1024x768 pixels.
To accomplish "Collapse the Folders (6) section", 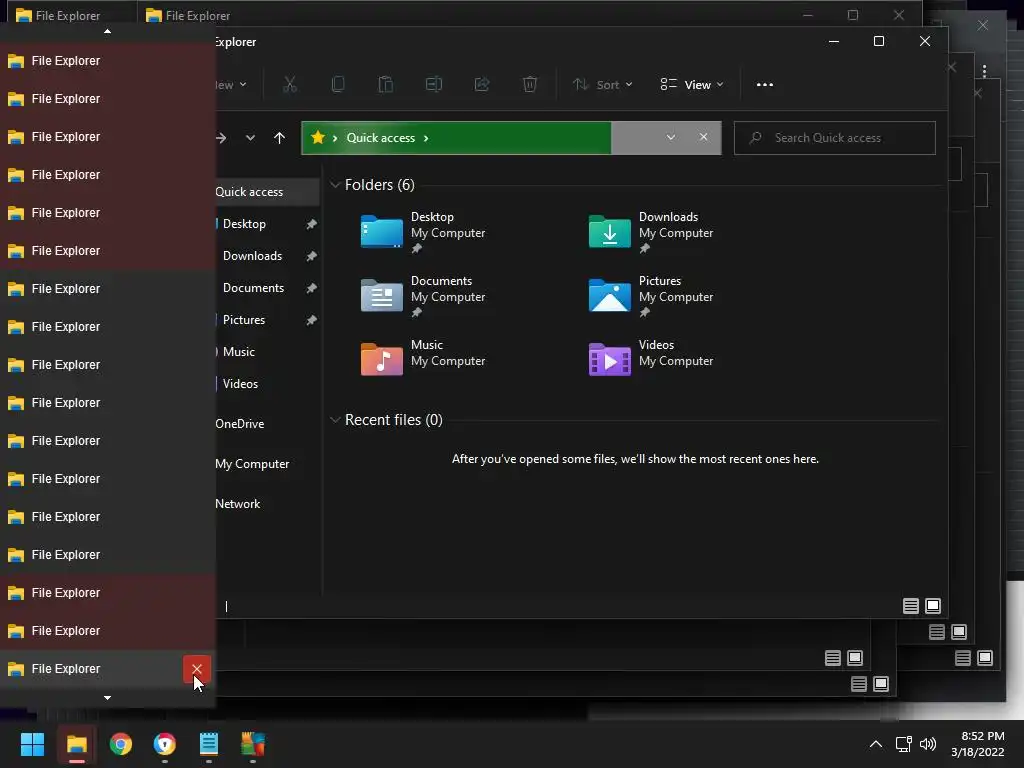I will (x=335, y=185).
